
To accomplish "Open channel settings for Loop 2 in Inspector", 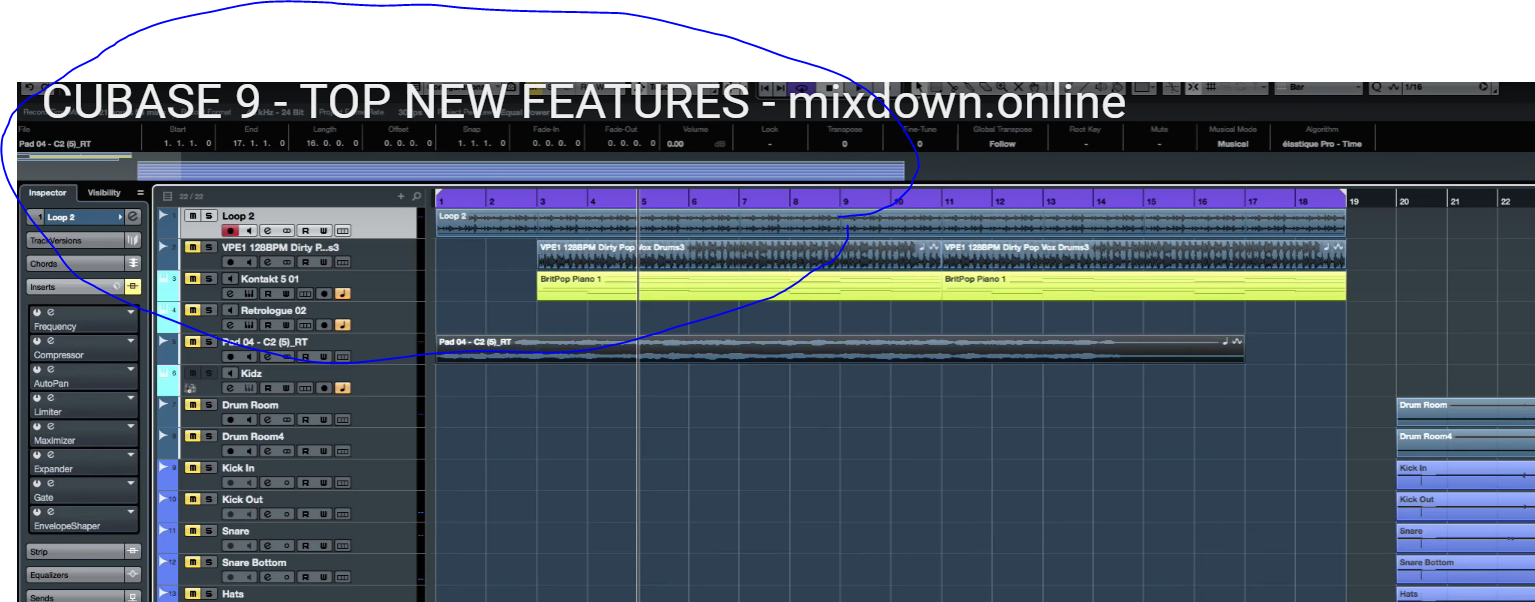I will 133,216.
